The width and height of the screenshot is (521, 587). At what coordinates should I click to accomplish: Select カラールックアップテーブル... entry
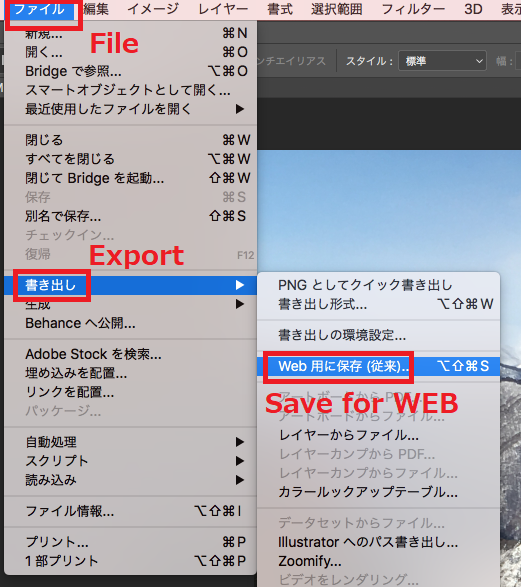click(379, 492)
